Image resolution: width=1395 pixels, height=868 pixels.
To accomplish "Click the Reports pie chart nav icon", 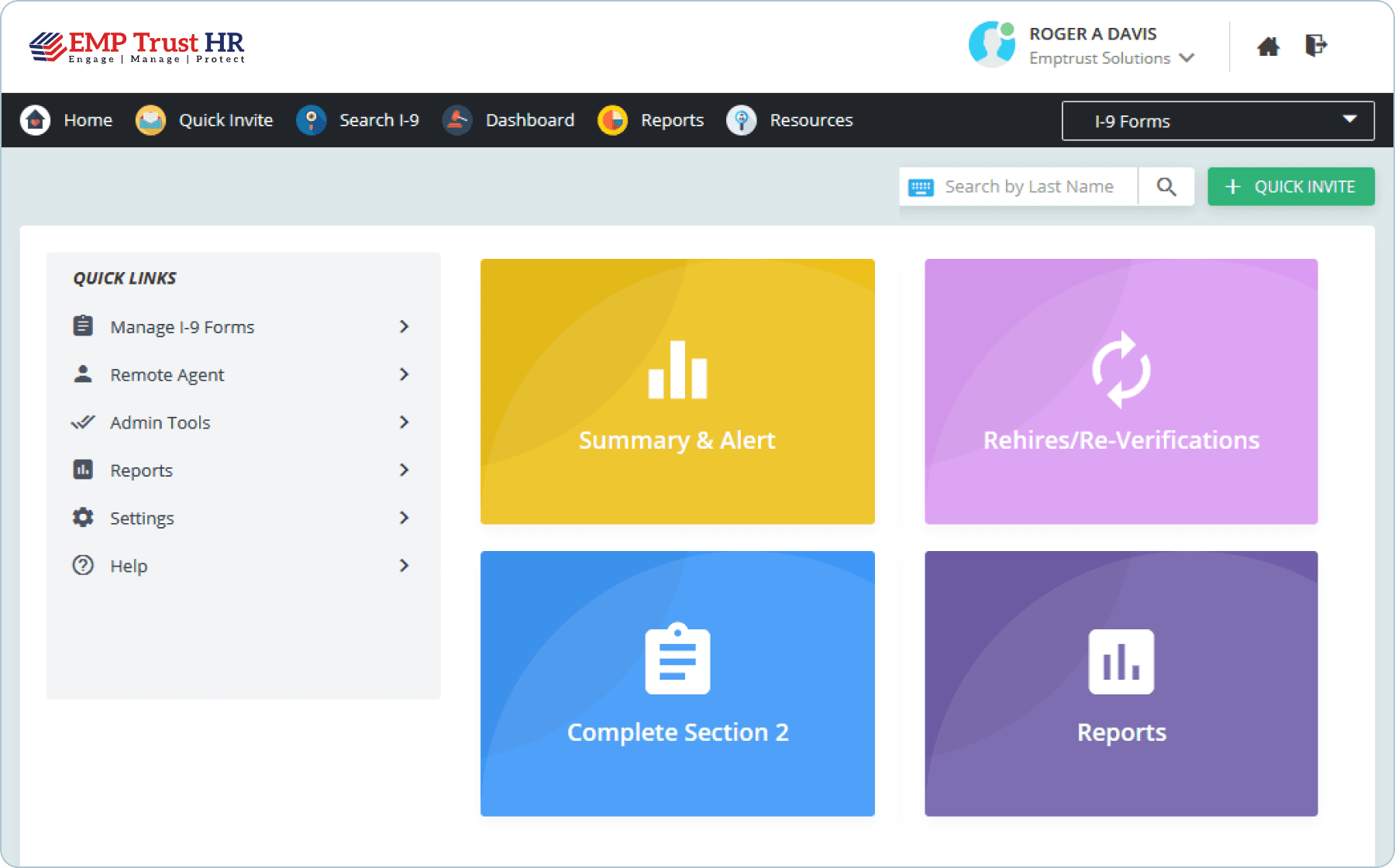I will (612, 120).
